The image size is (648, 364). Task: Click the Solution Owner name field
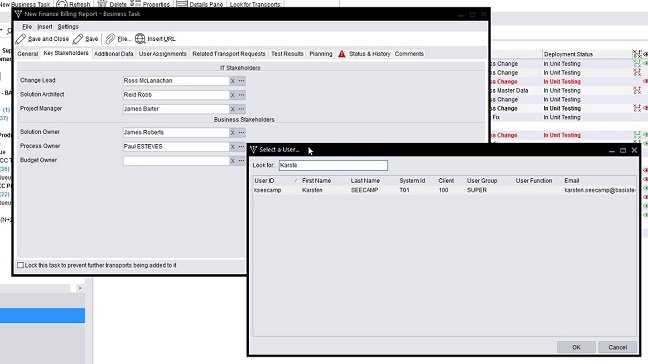click(x=176, y=133)
